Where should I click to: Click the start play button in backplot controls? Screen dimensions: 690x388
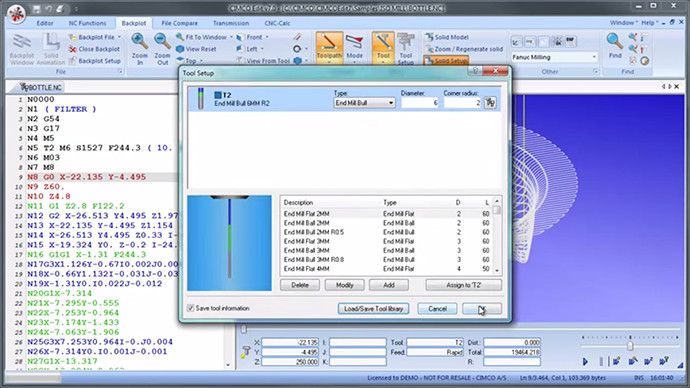tap(585, 362)
